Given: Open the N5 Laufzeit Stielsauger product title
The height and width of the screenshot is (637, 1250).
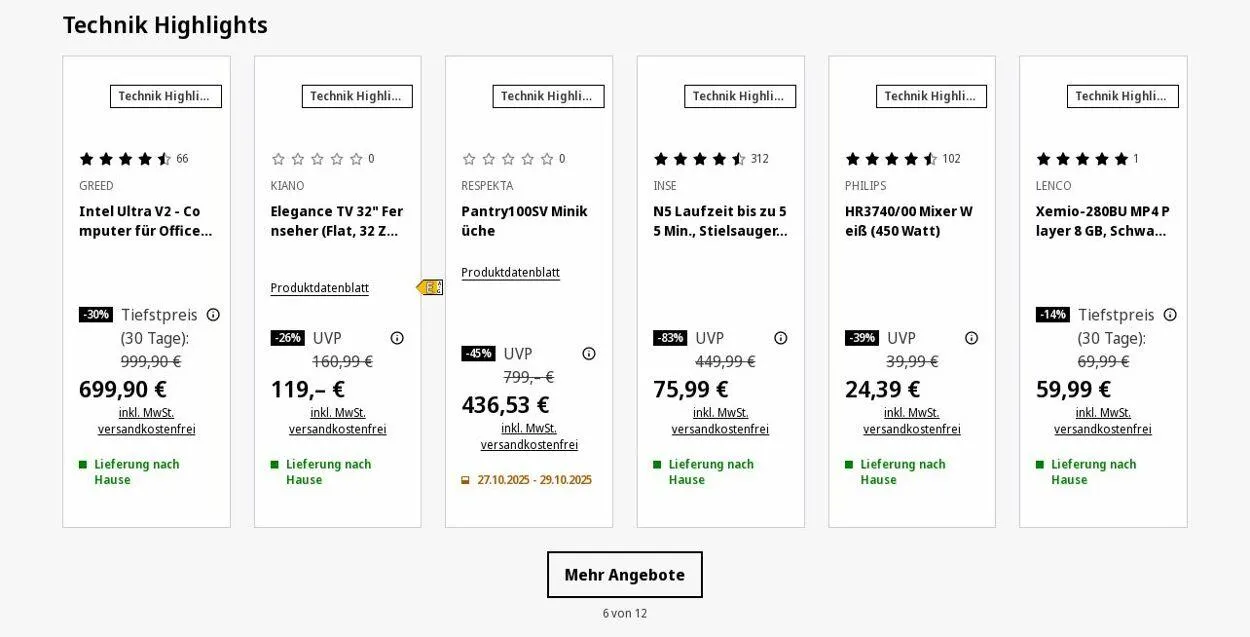Looking at the screenshot, I should [720, 221].
